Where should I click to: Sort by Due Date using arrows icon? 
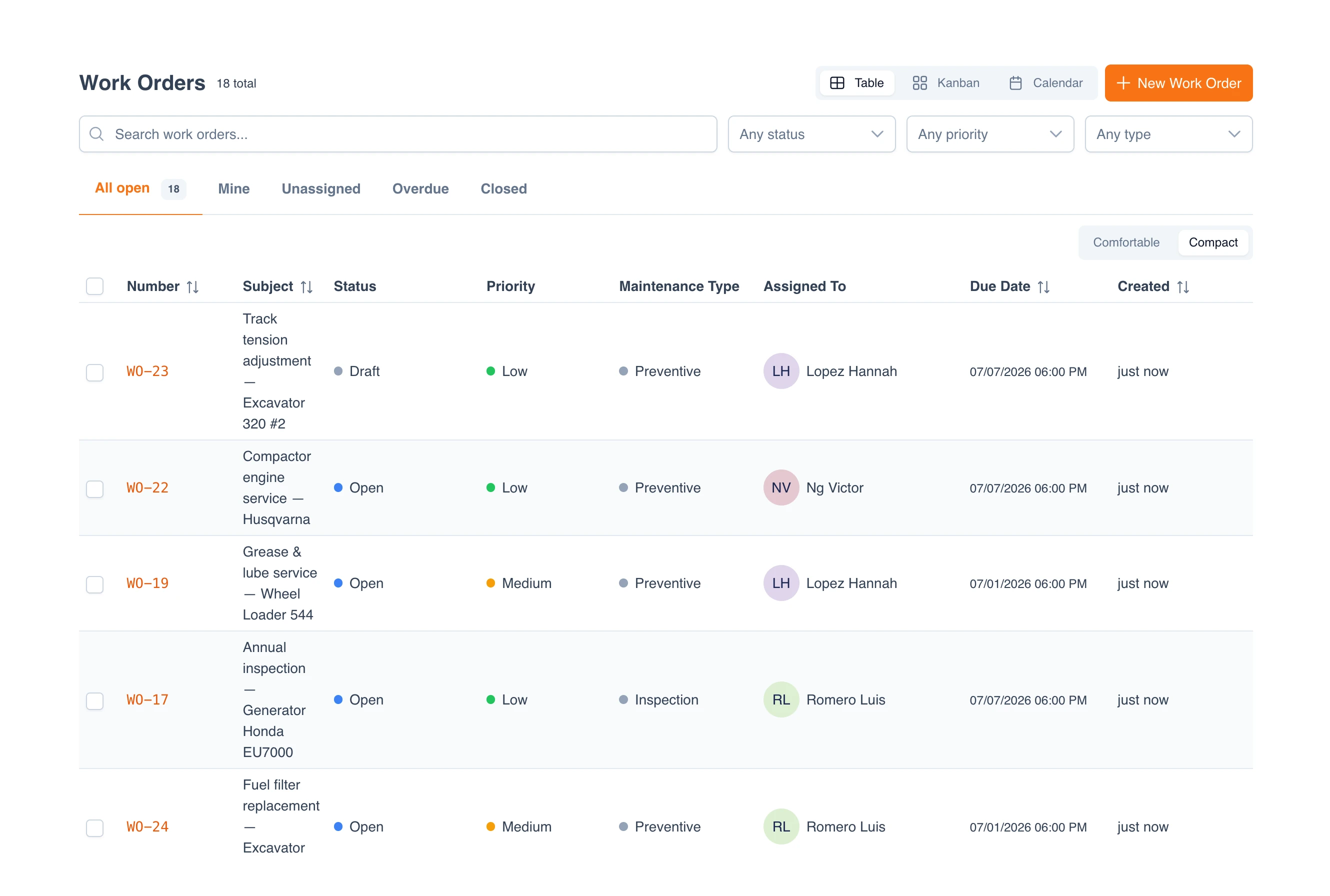coord(1044,287)
